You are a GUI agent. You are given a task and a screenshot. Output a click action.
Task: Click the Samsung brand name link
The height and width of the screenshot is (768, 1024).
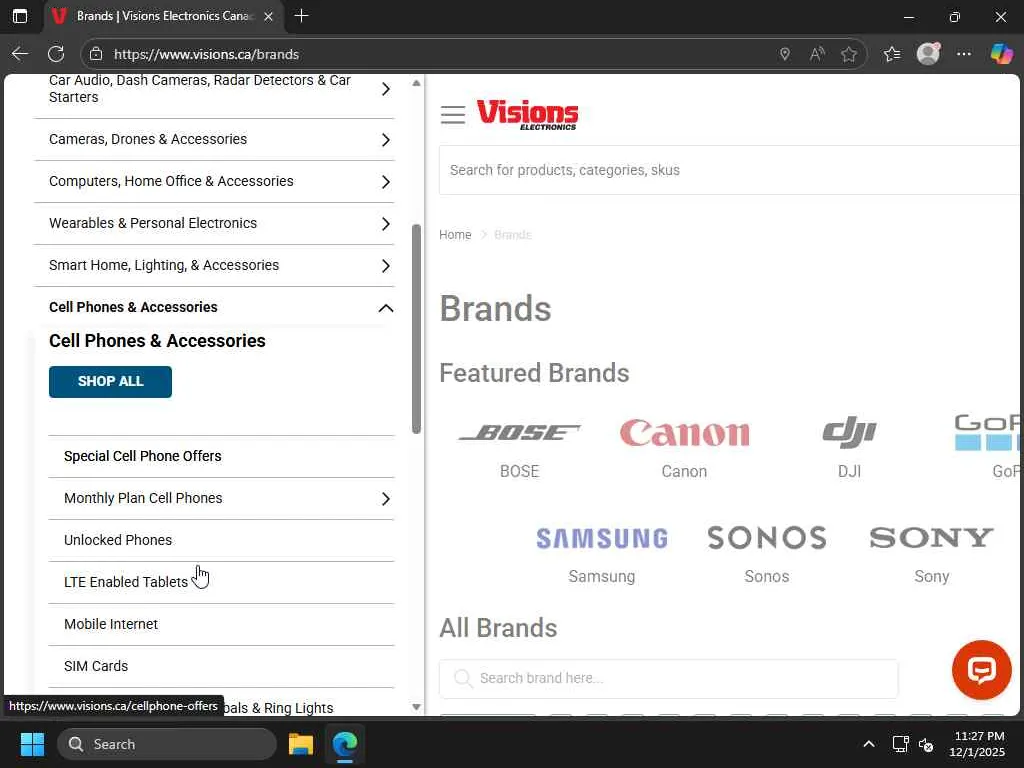click(x=601, y=577)
